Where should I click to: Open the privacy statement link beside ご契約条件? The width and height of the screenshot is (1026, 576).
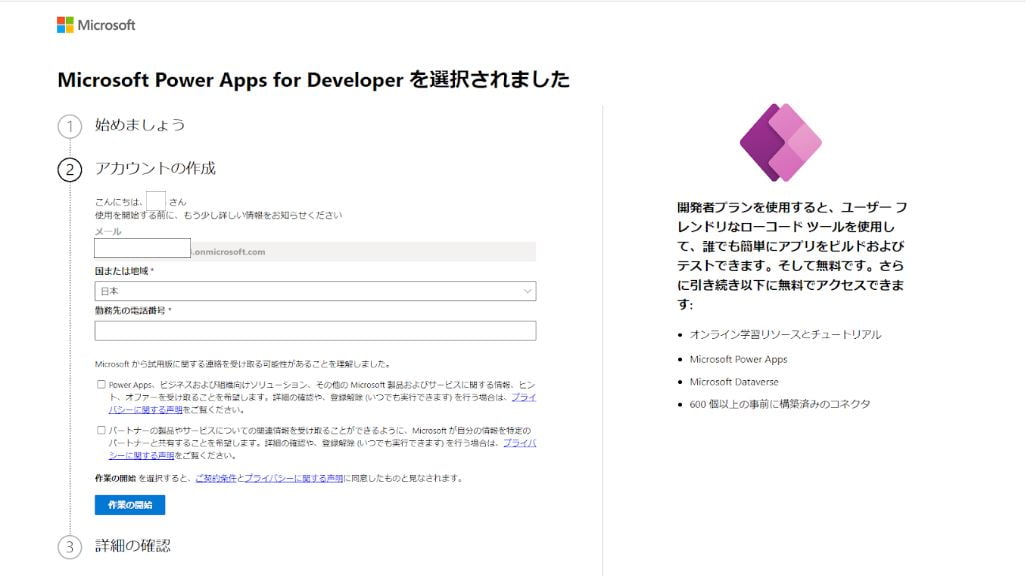293,479
